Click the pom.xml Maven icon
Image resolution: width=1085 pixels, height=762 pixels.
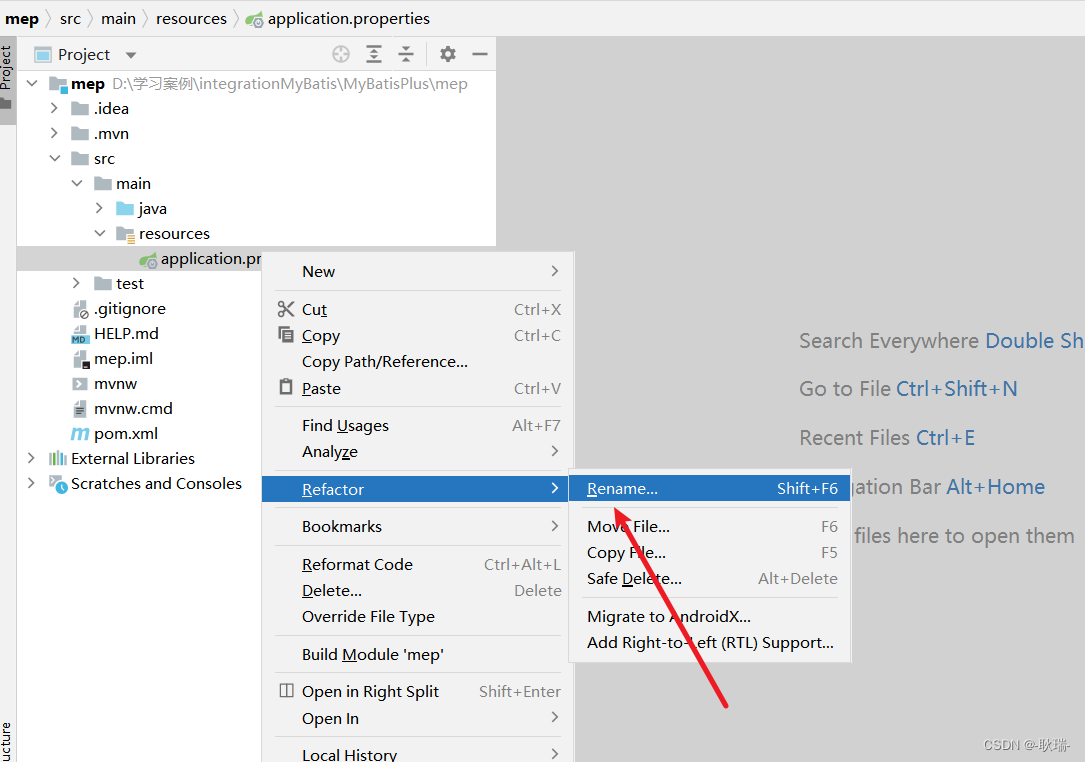[80, 434]
